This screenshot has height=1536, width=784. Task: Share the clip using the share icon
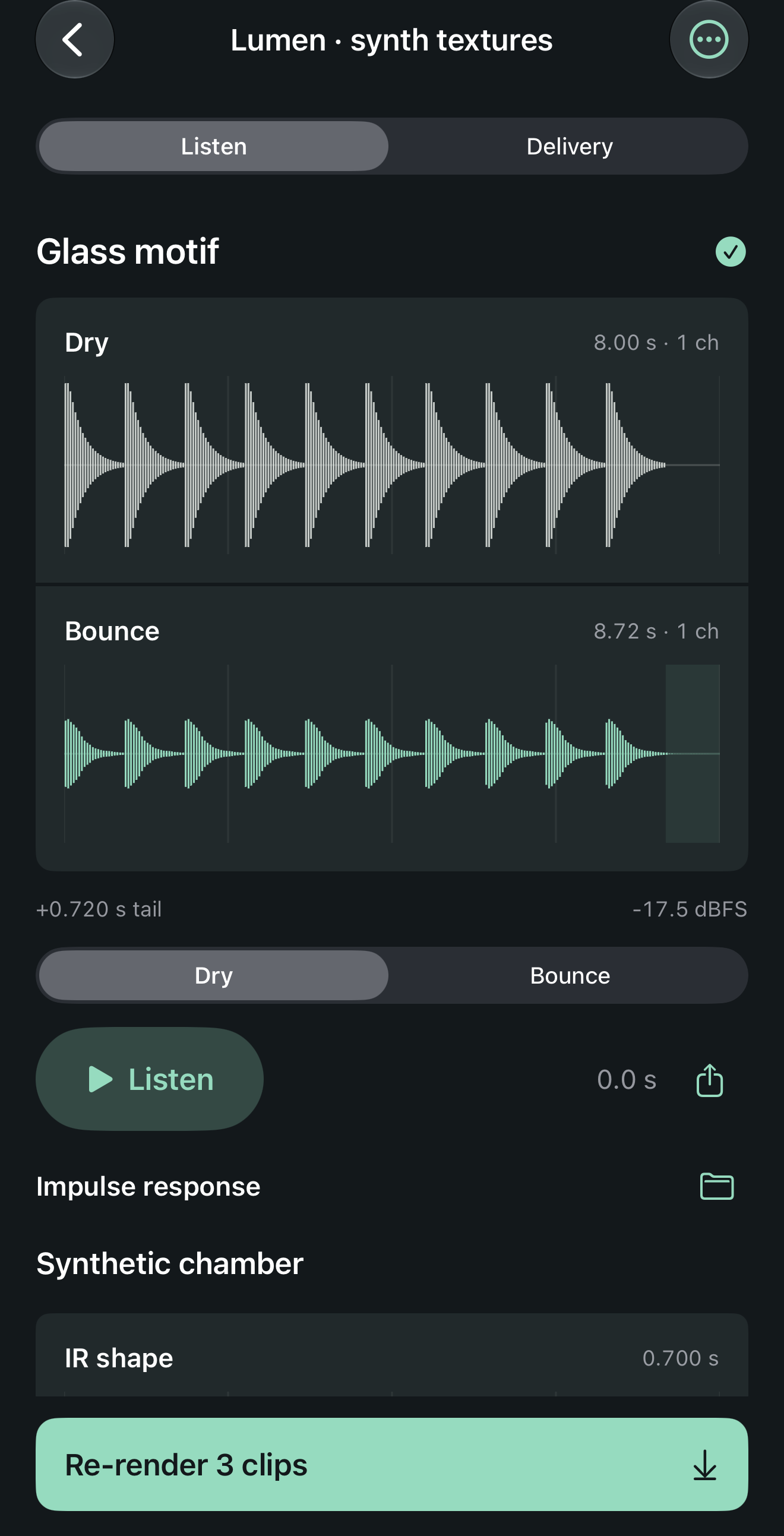pos(710,1080)
